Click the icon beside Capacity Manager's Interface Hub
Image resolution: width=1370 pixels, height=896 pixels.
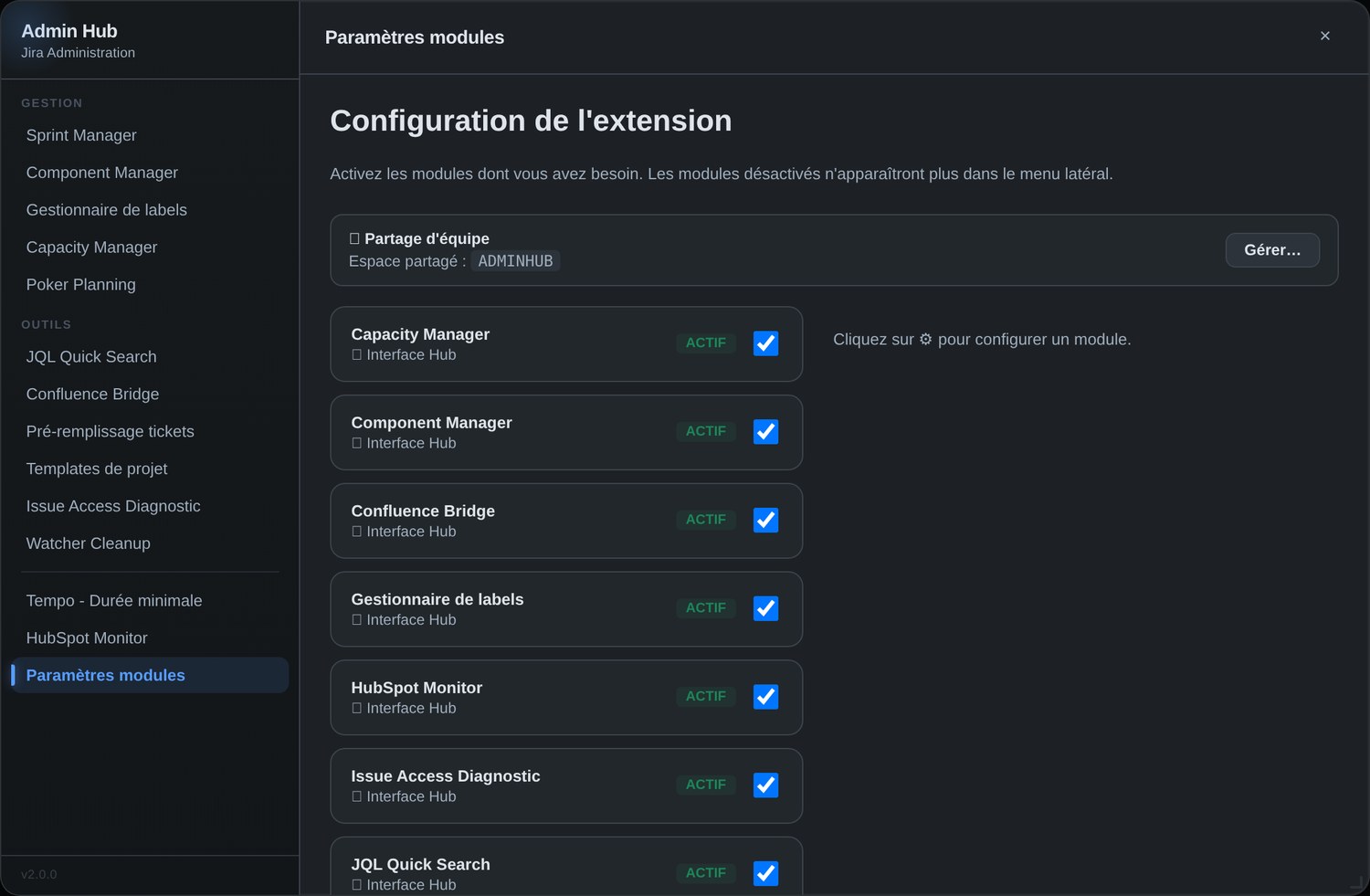357,355
